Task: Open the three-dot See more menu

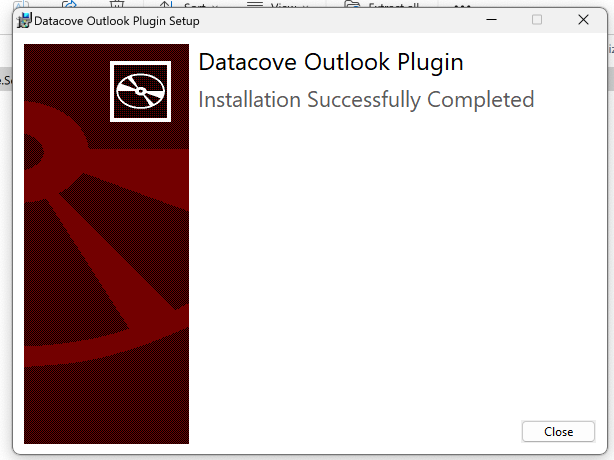Action: [461, 4]
